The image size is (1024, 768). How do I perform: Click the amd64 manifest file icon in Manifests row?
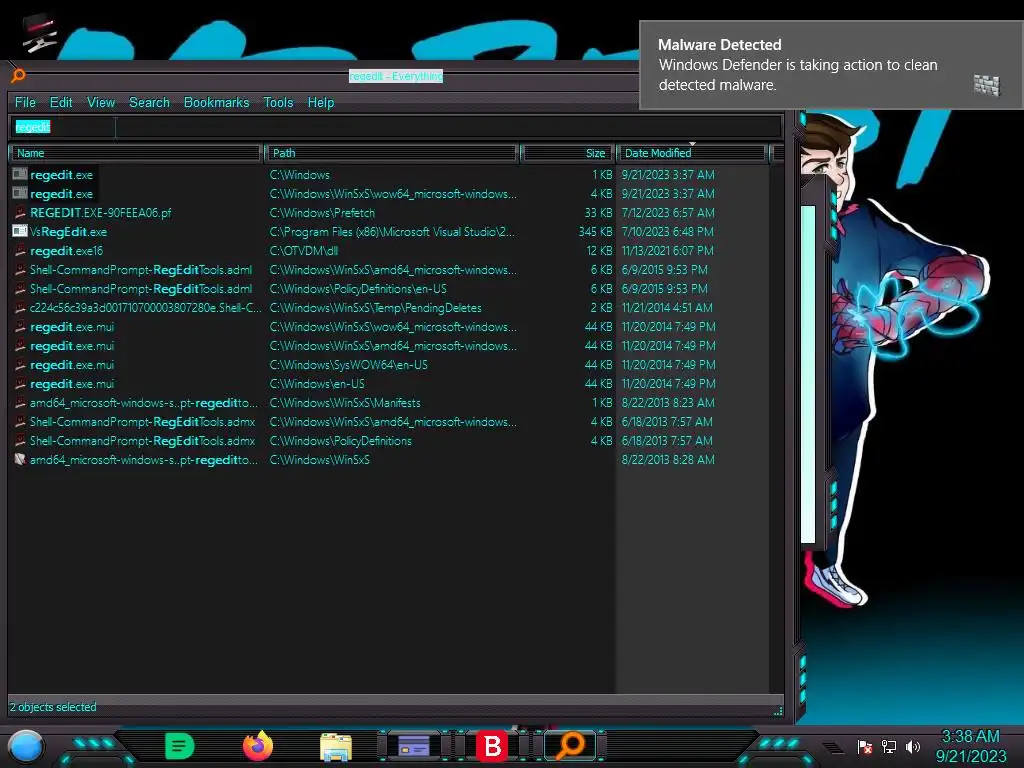click(20, 402)
